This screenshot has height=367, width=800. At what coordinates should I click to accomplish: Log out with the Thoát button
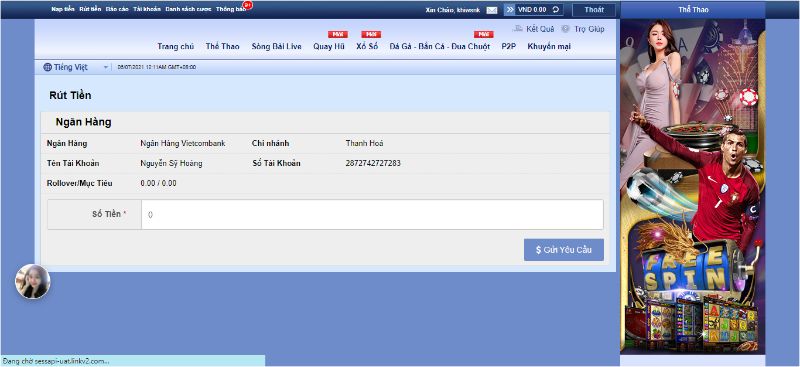pos(594,10)
